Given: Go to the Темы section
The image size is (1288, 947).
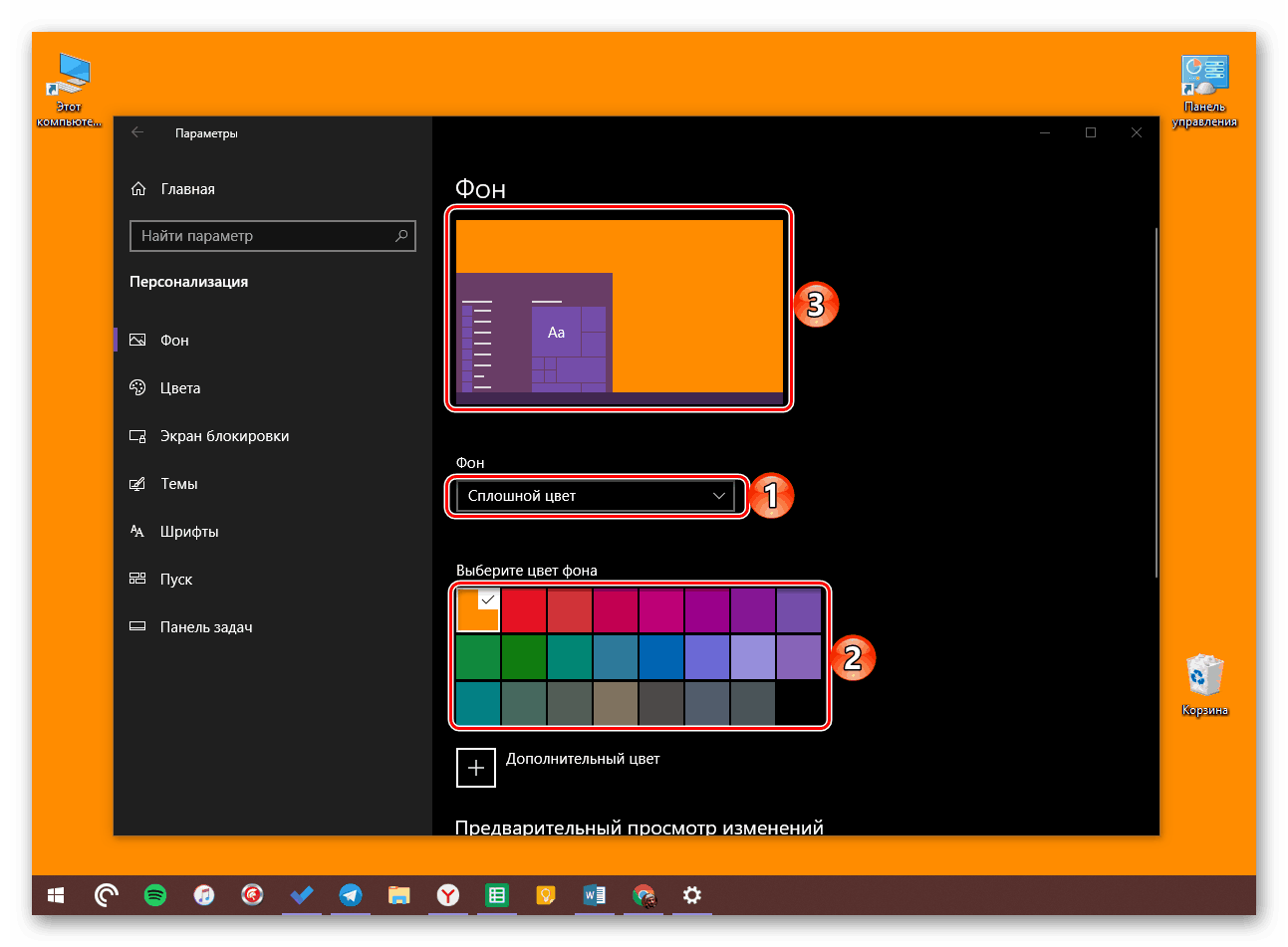Looking at the screenshot, I should [x=179, y=484].
